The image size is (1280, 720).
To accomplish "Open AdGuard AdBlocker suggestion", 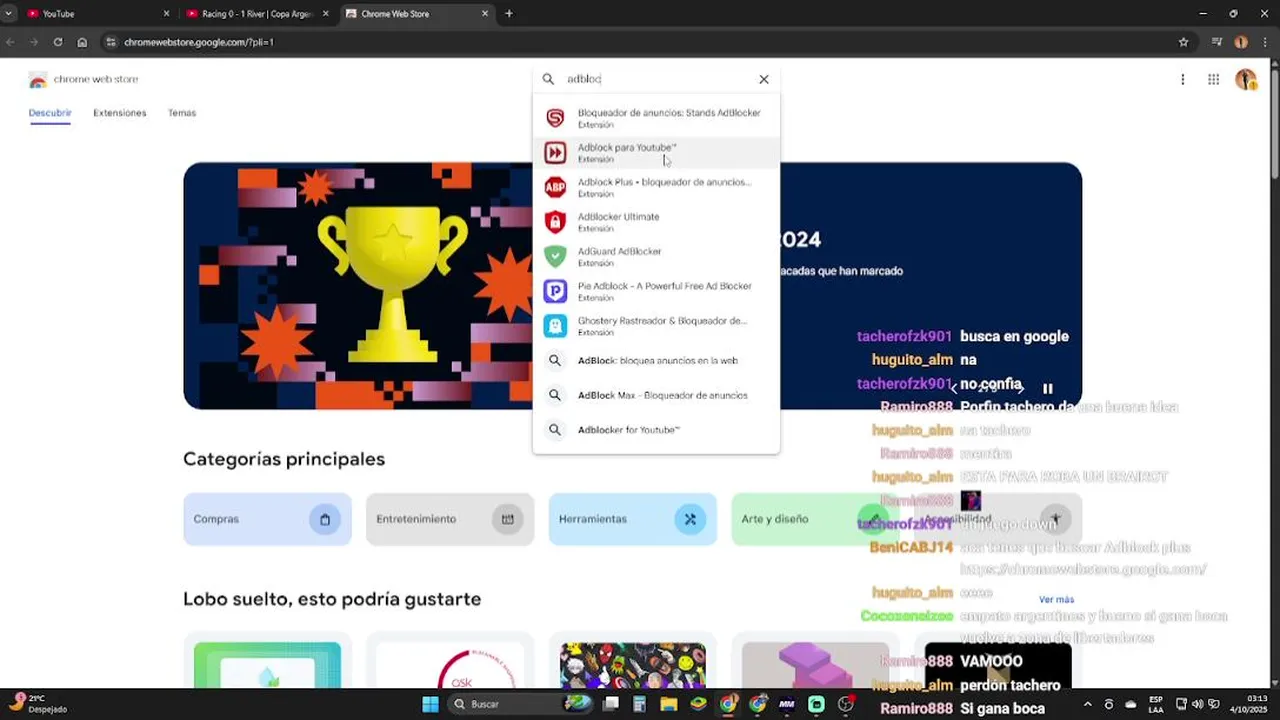I will [656, 257].
